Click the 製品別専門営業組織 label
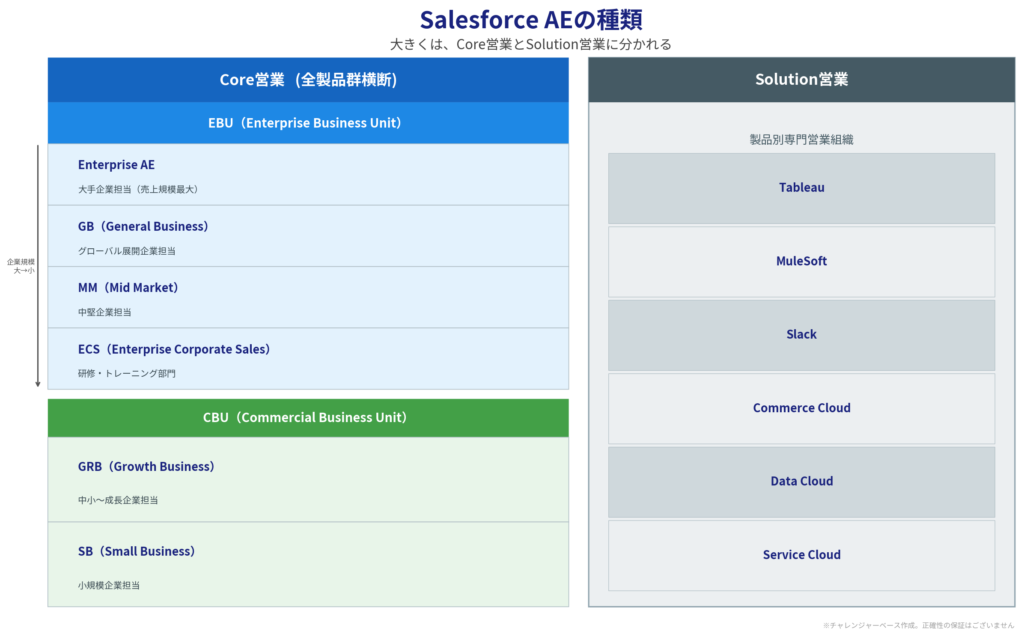The width and height of the screenshot is (1024, 637). [x=801, y=140]
